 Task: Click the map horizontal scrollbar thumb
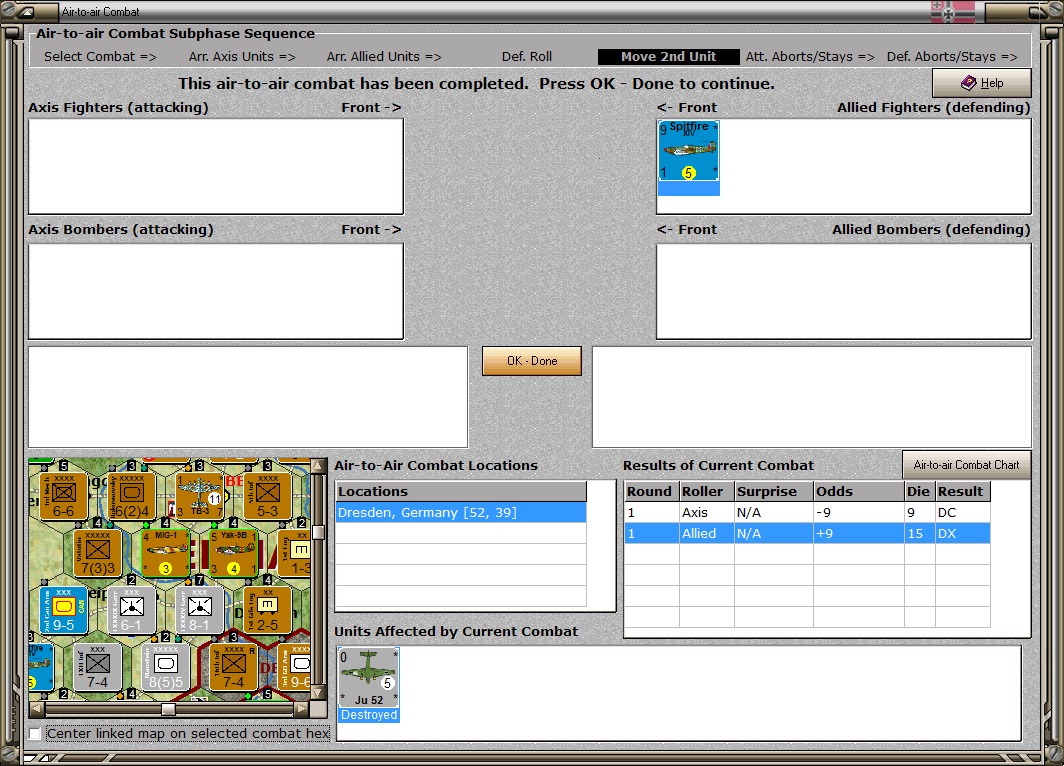click(x=168, y=709)
